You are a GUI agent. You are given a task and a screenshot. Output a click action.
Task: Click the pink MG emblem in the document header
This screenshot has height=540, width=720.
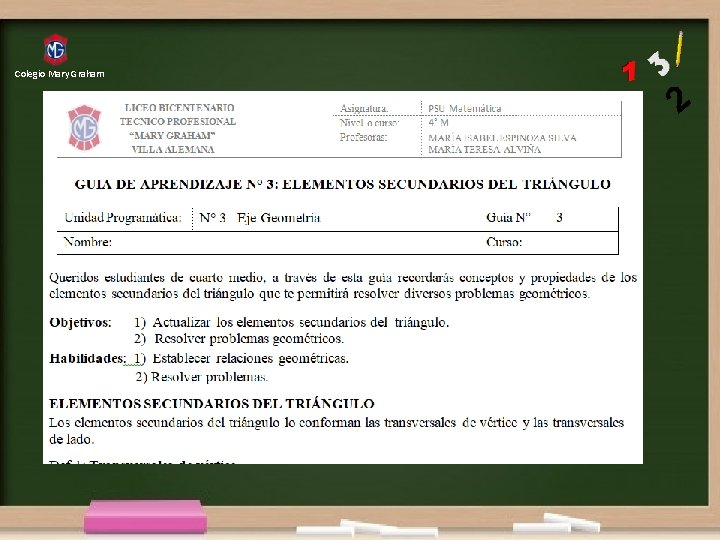coord(84,128)
